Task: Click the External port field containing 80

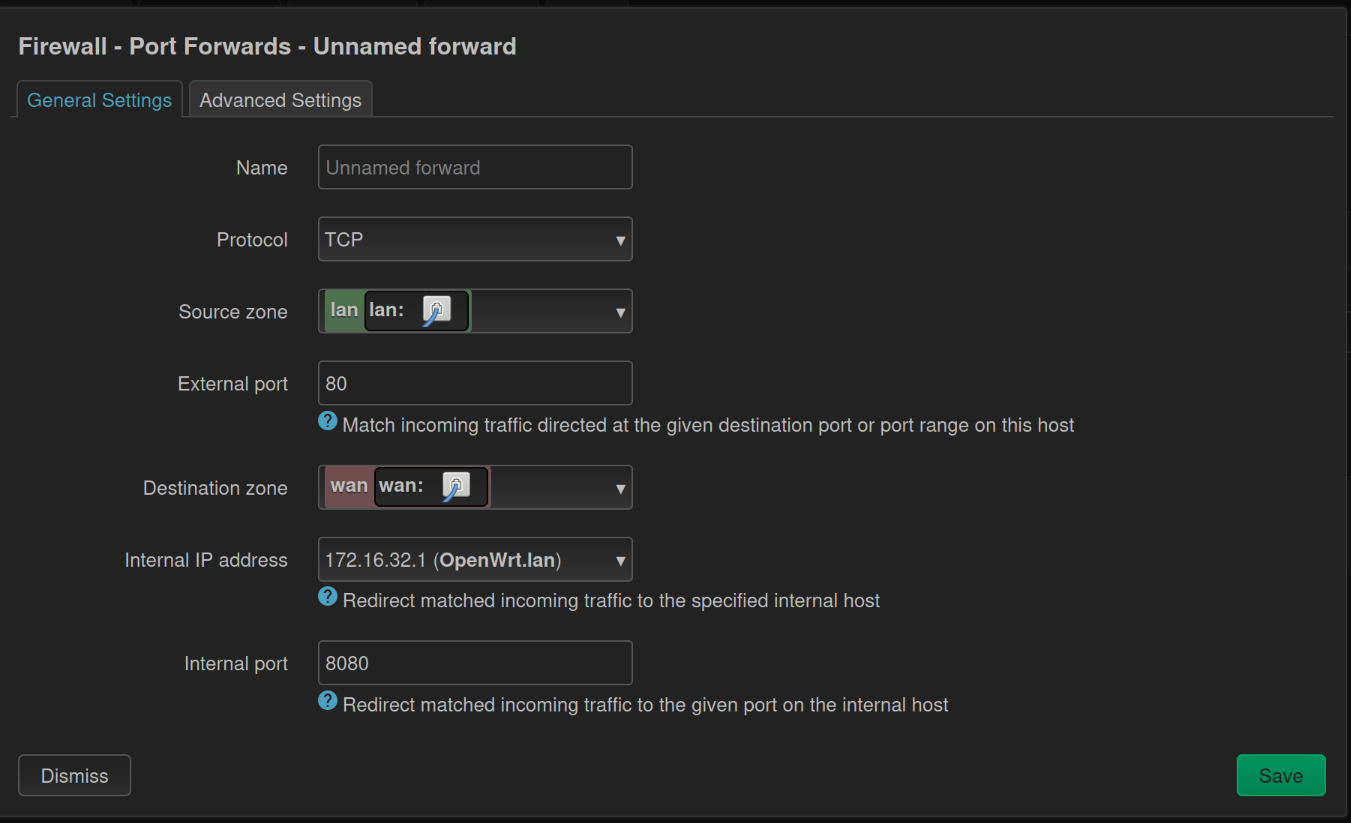Action: tap(474, 383)
